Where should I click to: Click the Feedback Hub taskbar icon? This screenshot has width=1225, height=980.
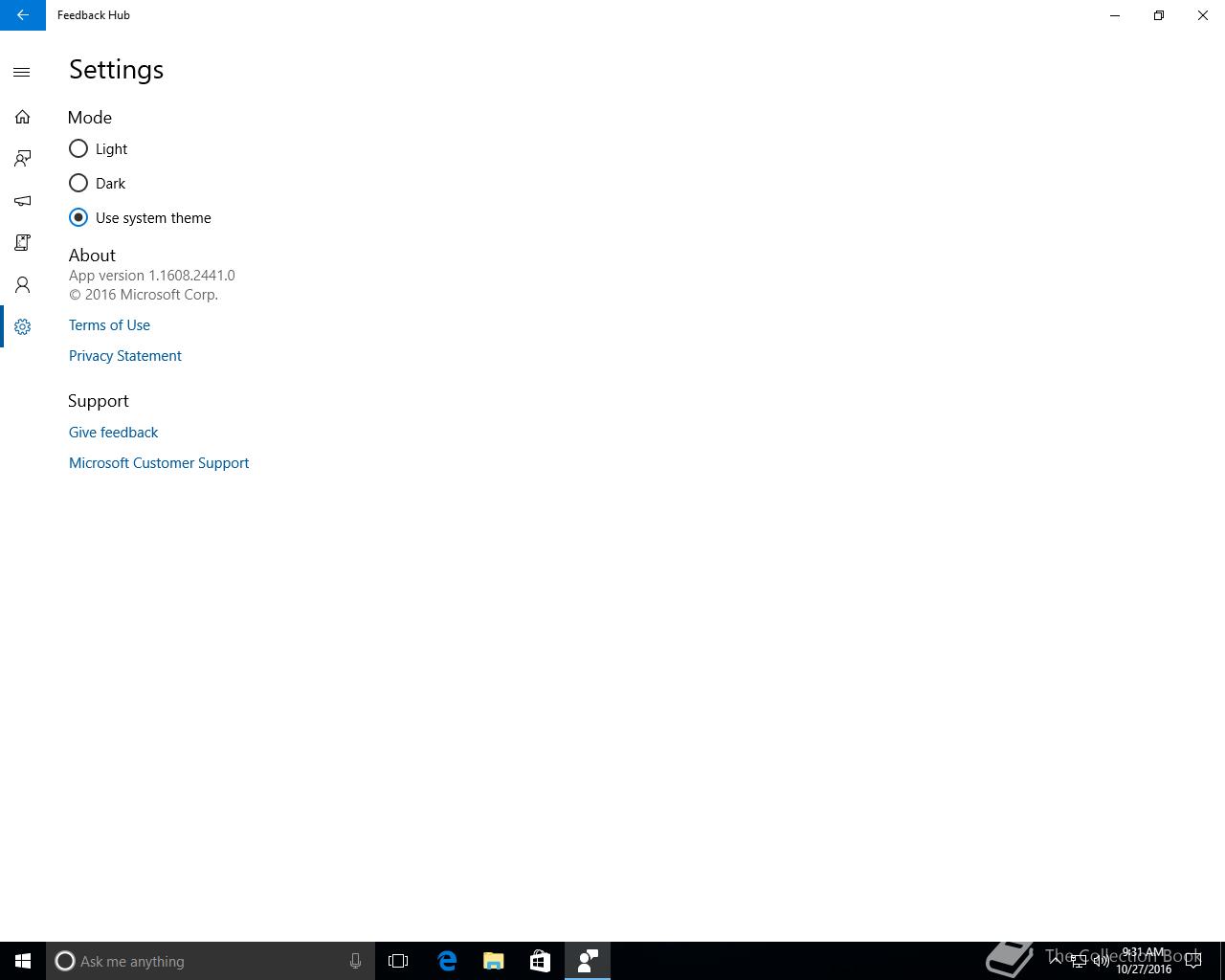point(588,961)
